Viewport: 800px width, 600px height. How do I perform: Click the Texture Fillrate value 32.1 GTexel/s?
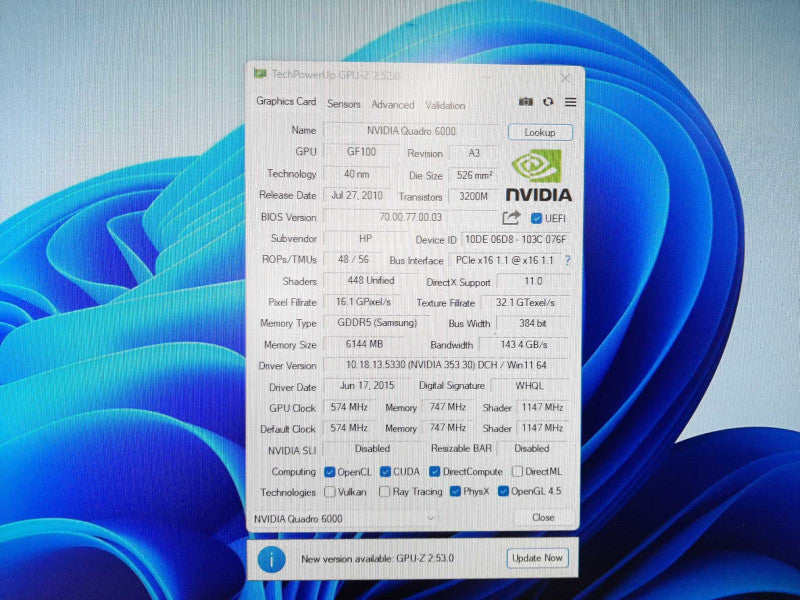525,303
